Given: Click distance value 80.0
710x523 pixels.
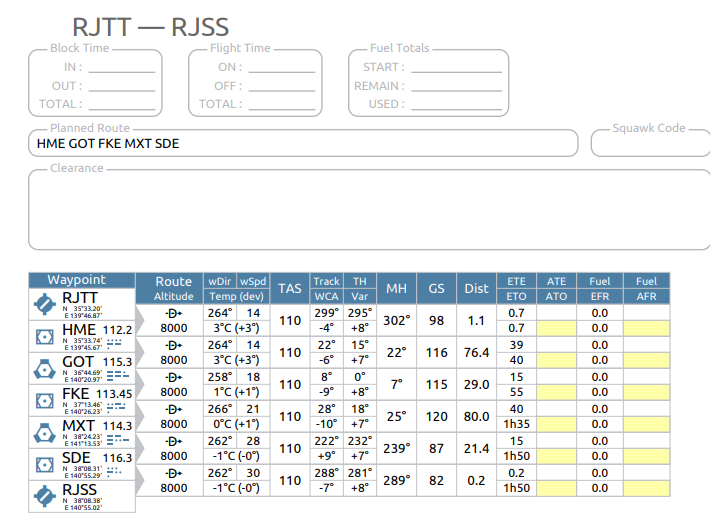Looking at the screenshot, I should click(x=476, y=417).
